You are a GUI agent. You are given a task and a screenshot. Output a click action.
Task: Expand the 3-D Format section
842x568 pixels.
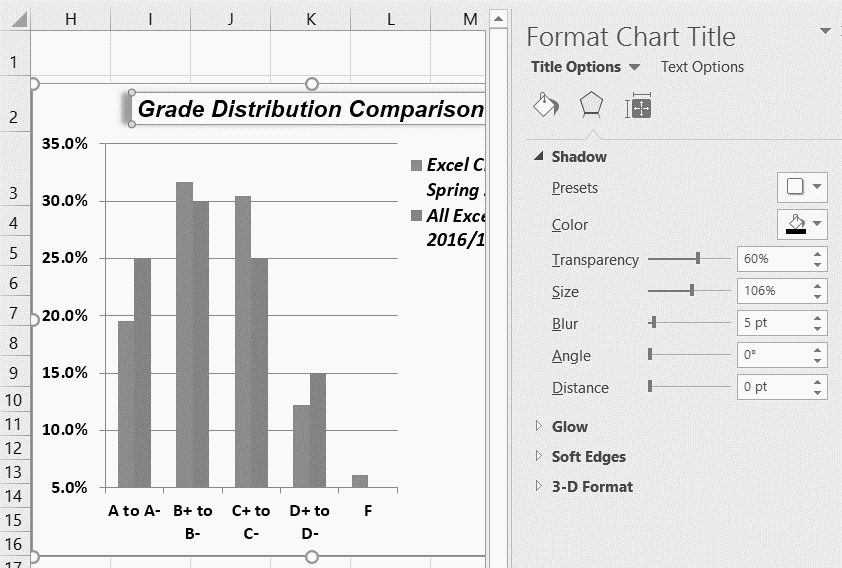tap(539, 486)
